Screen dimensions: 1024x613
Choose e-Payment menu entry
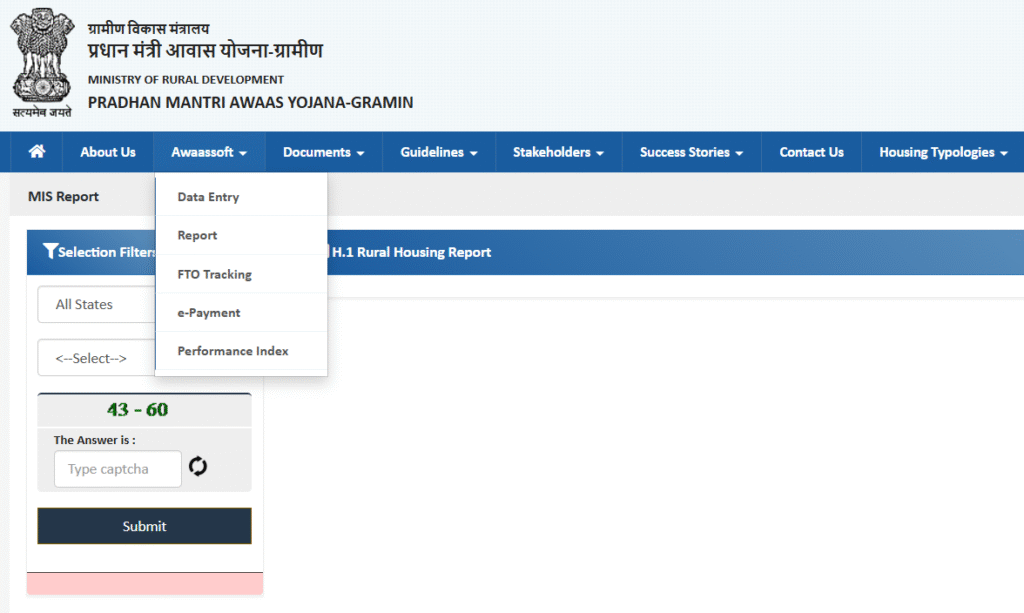[x=241, y=313]
